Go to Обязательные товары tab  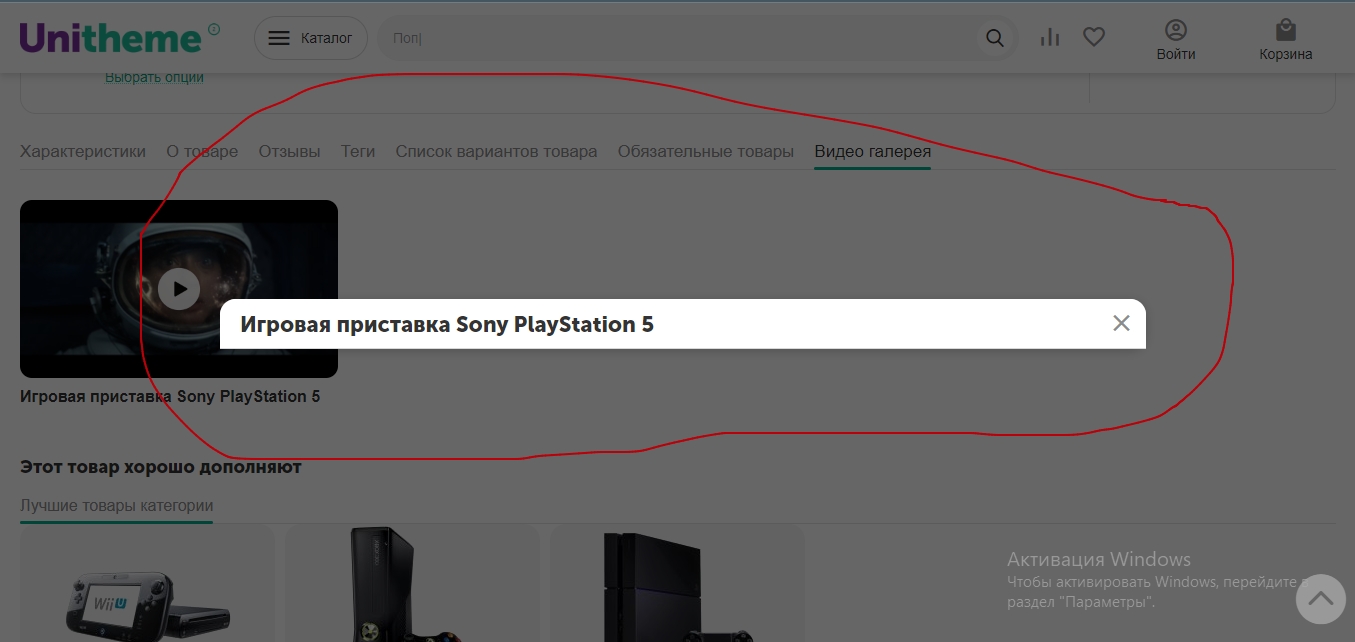tap(705, 152)
